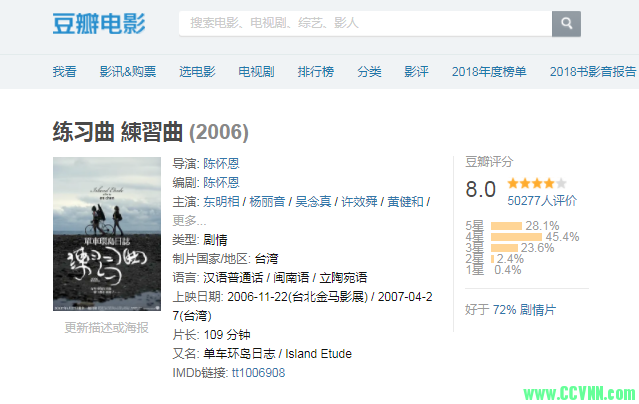Open actor 杨丽音 link
The height and width of the screenshot is (404, 639).
267,202
